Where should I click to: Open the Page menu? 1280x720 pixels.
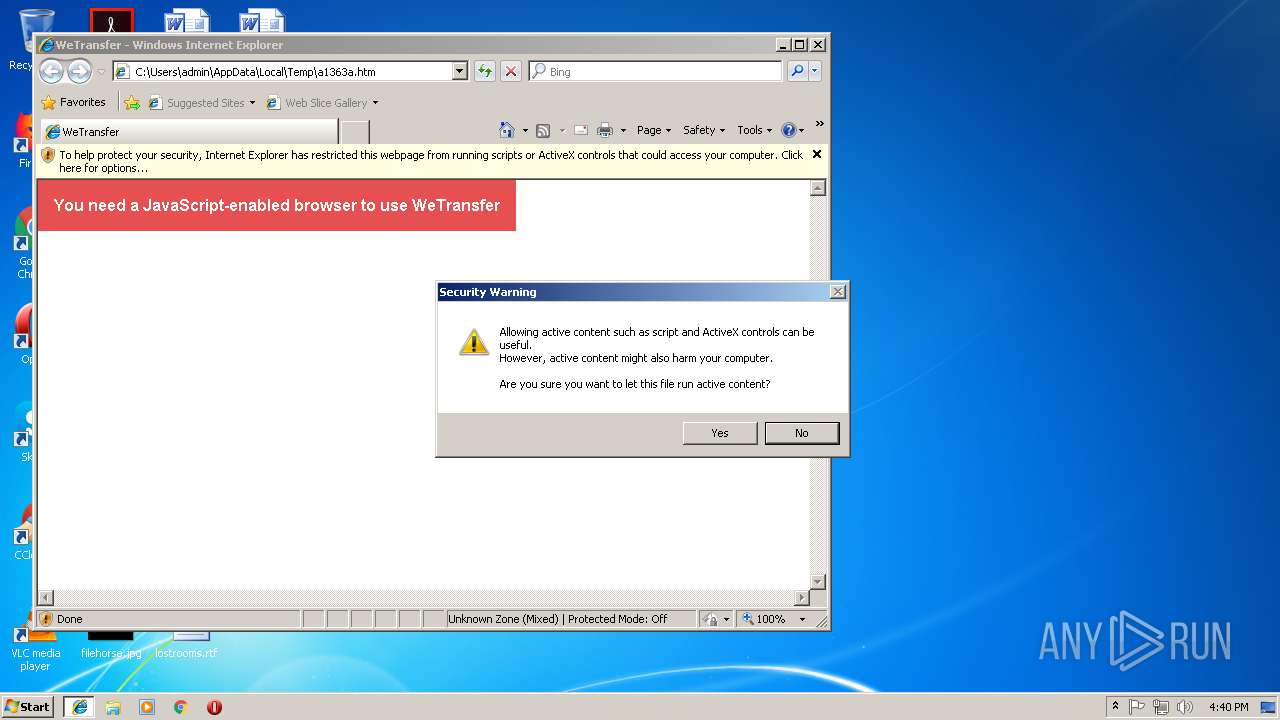tap(653, 130)
